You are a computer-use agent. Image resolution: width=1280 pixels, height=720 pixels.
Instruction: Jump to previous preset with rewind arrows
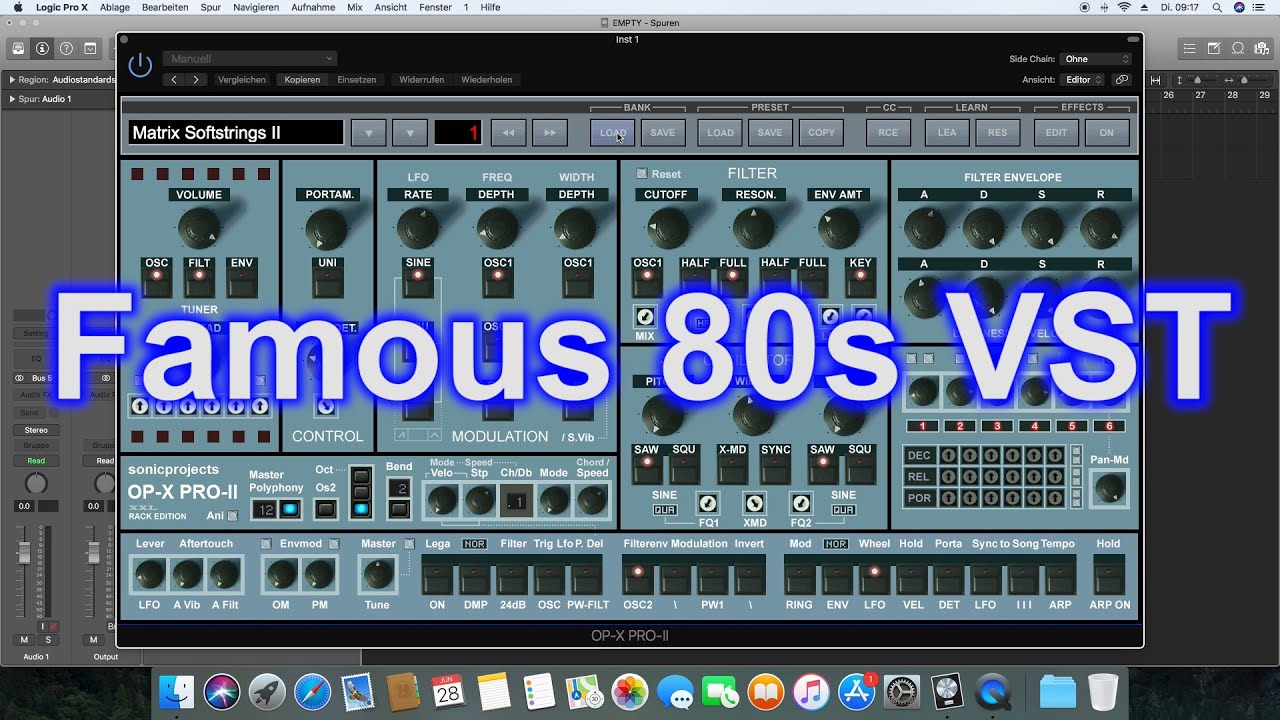(508, 132)
